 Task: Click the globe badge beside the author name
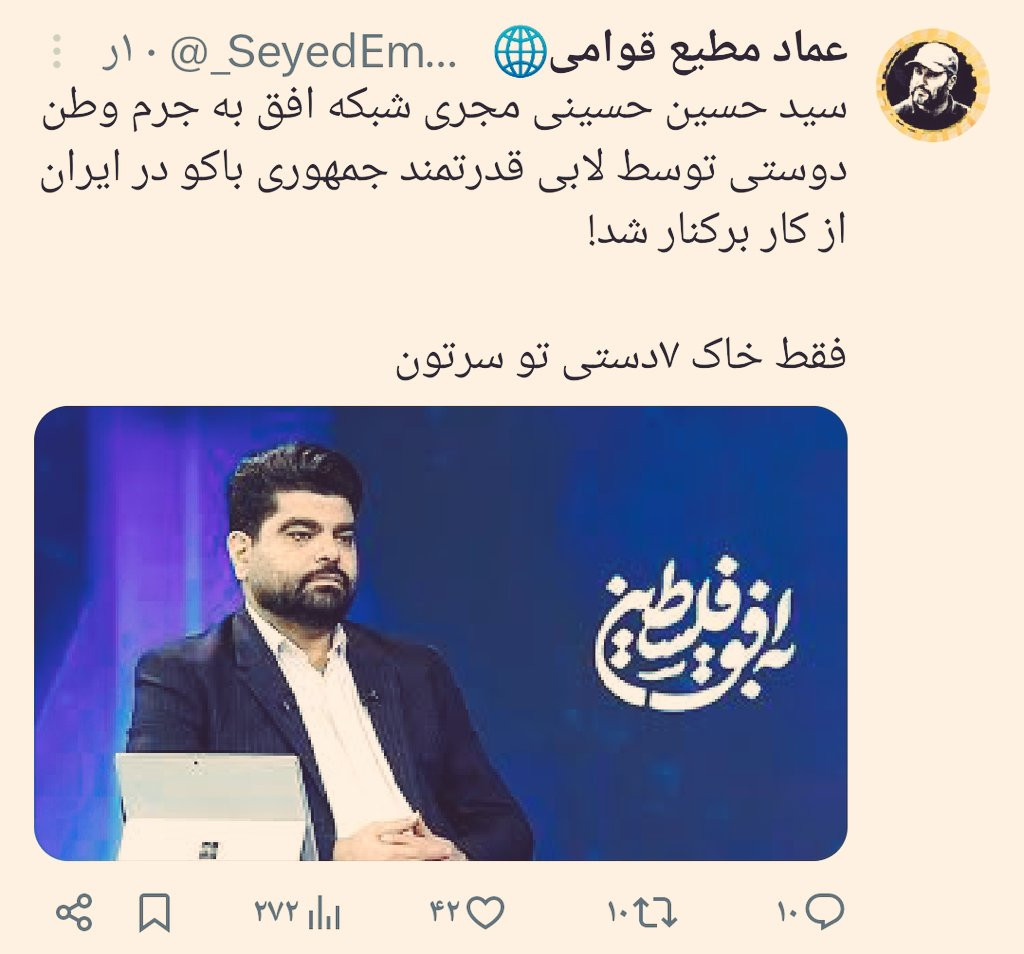(520, 53)
